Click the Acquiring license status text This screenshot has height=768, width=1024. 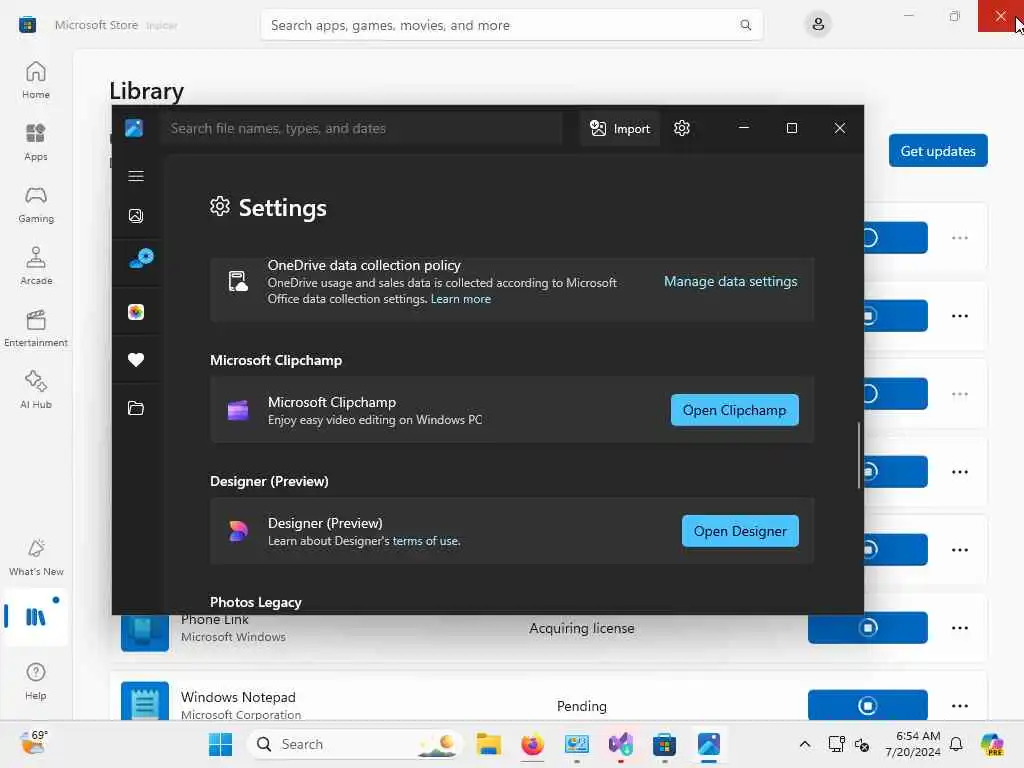(581, 628)
